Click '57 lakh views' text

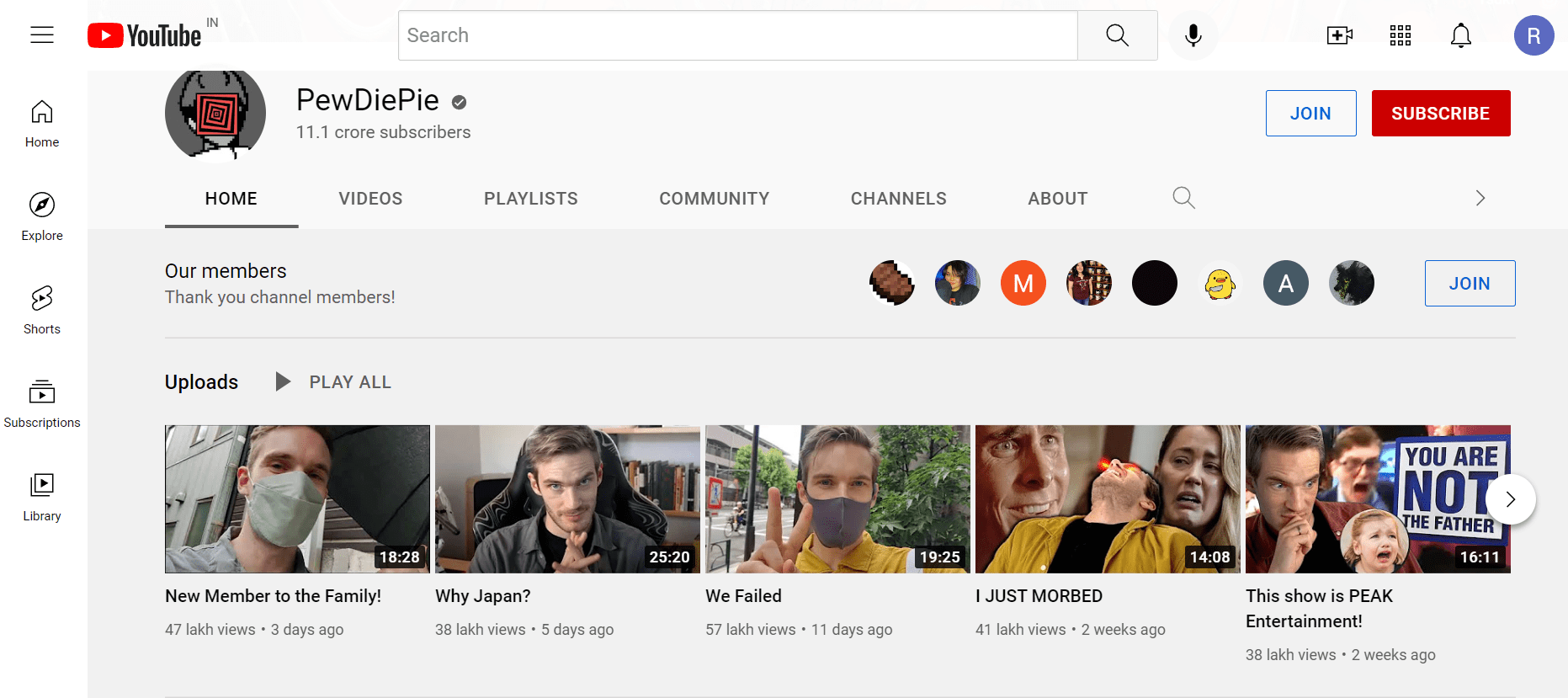[x=751, y=630]
